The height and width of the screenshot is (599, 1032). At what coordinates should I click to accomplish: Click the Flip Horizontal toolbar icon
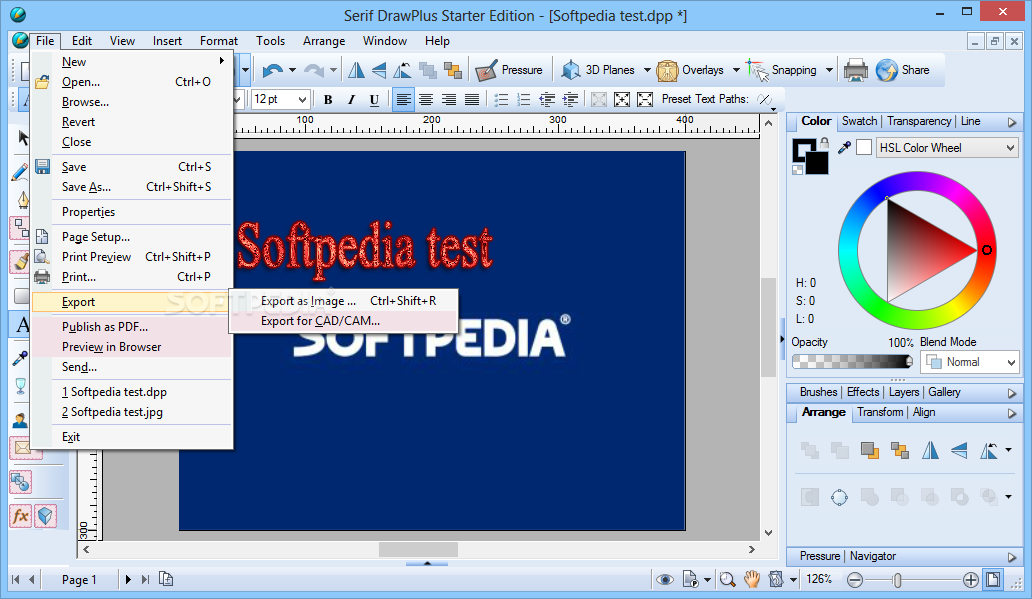[x=356, y=70]
